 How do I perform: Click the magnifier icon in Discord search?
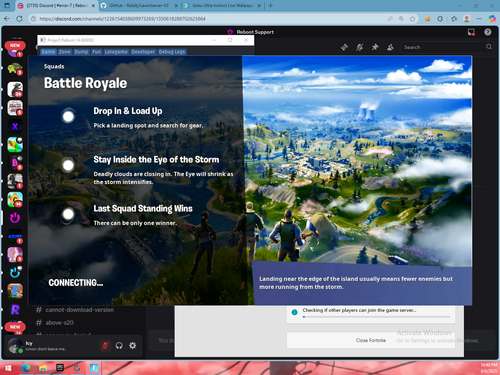(489, 47)
